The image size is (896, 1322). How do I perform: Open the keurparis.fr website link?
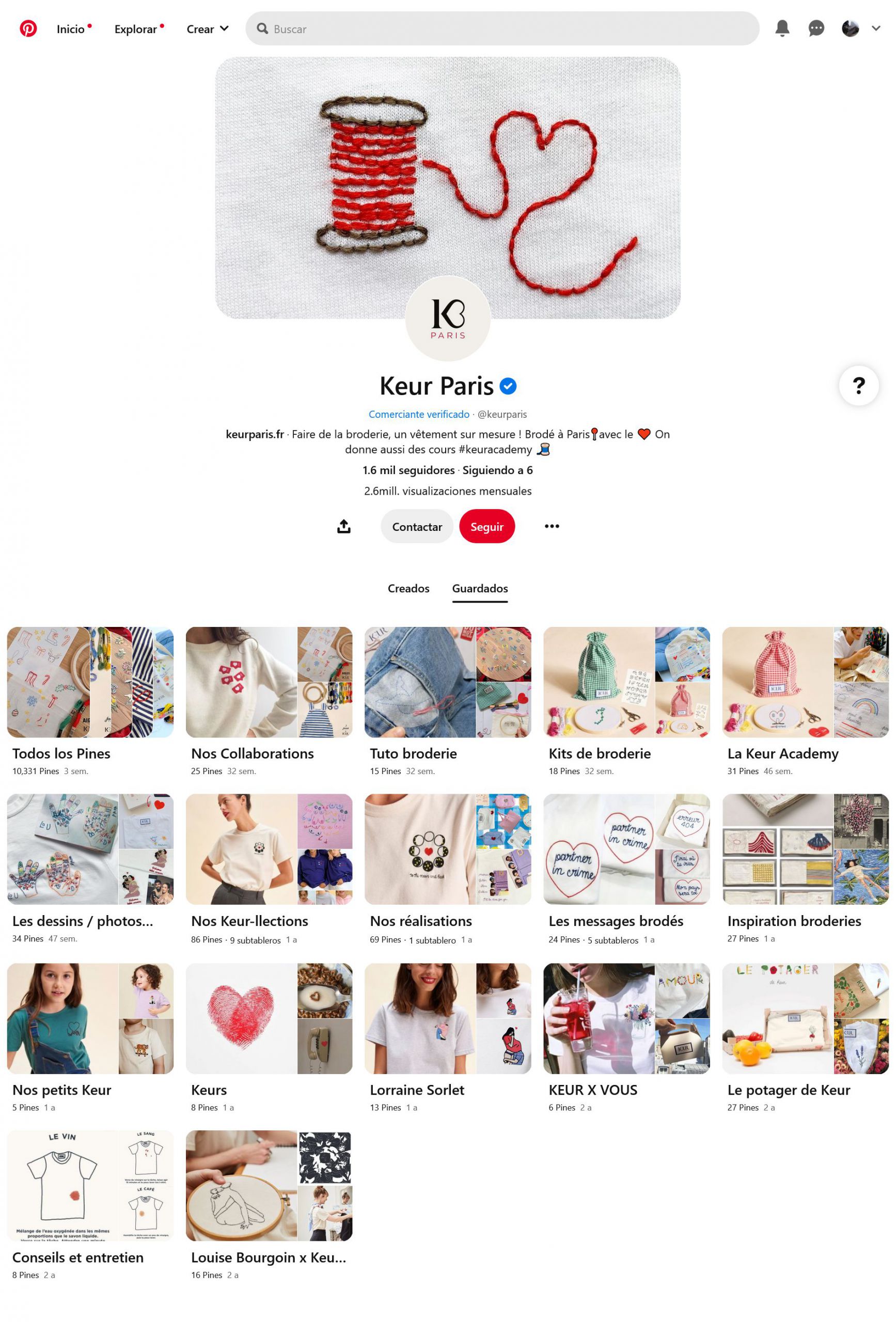254,434
